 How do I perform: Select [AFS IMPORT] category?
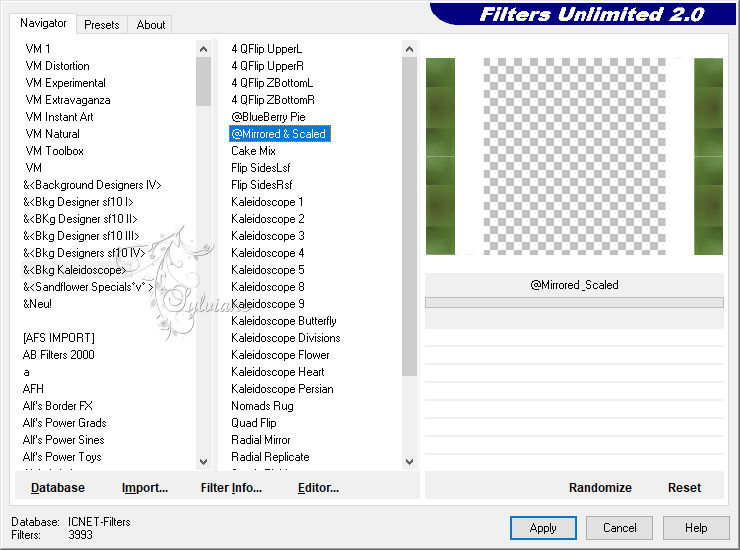(59, 338)
